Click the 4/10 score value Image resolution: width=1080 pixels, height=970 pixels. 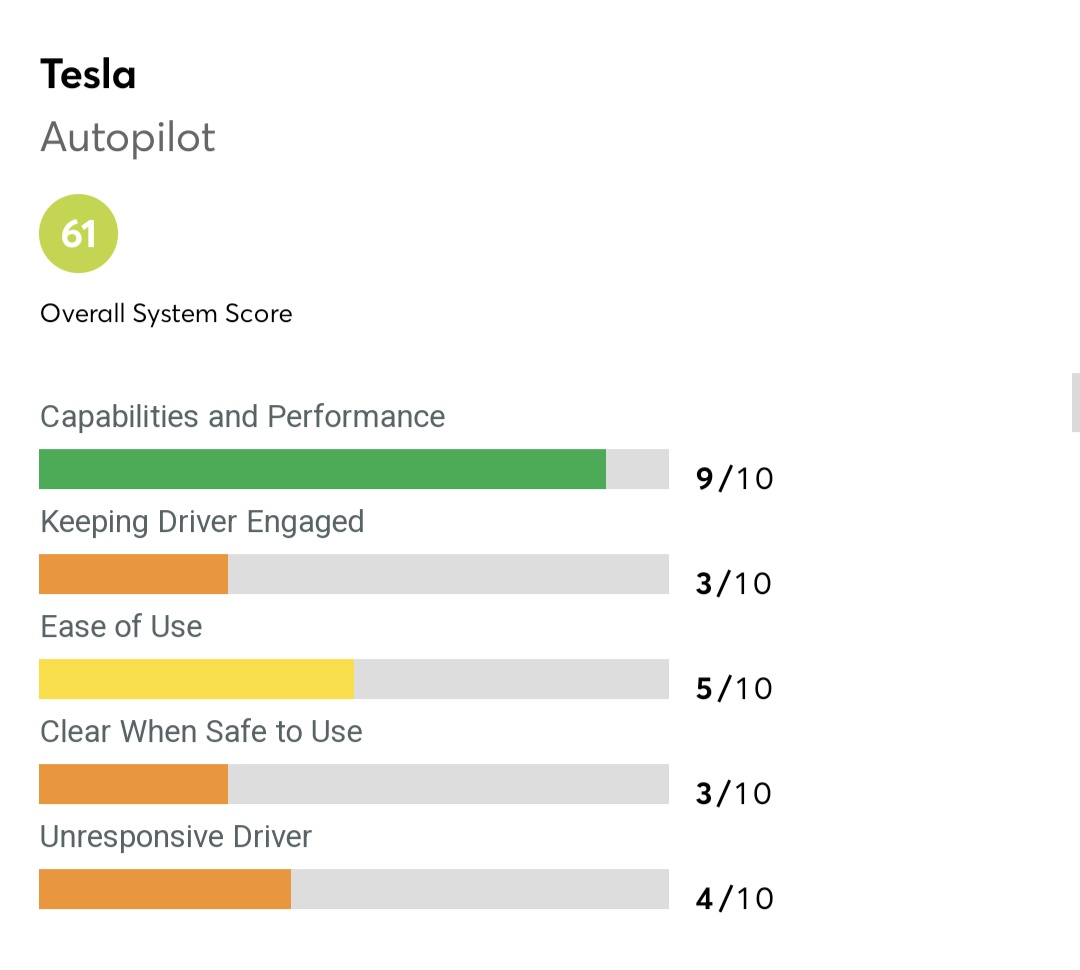click(734, 899)
